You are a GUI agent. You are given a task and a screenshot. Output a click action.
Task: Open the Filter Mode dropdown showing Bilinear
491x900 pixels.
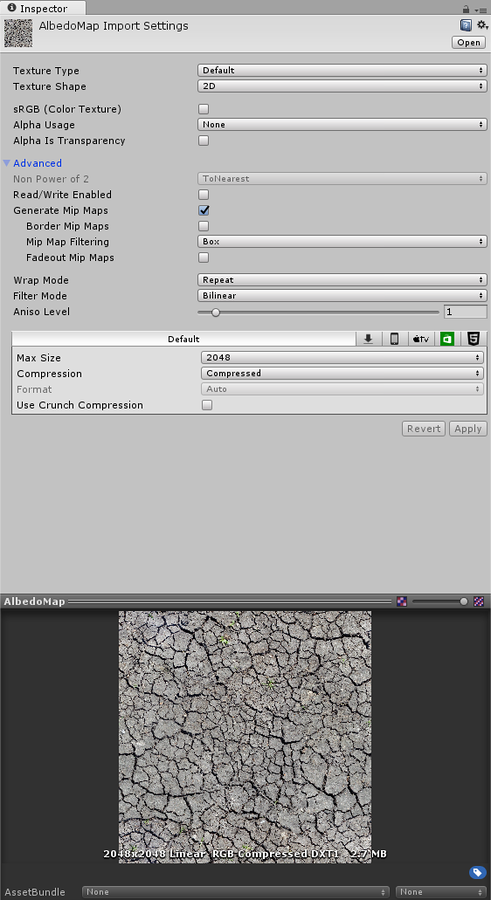(342, 296)
